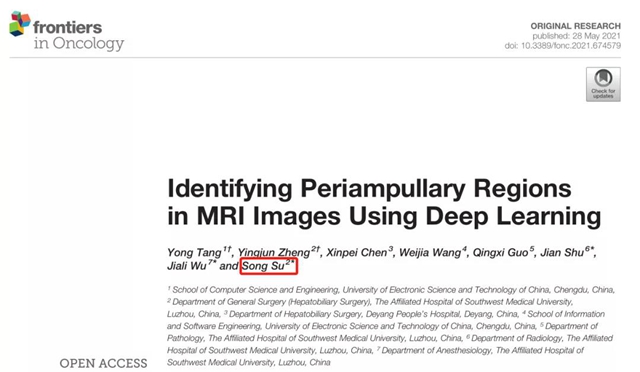Click the Frontiers colorful cube logo
The height and width of the screenshot is (372, 640).
(20, 23)
